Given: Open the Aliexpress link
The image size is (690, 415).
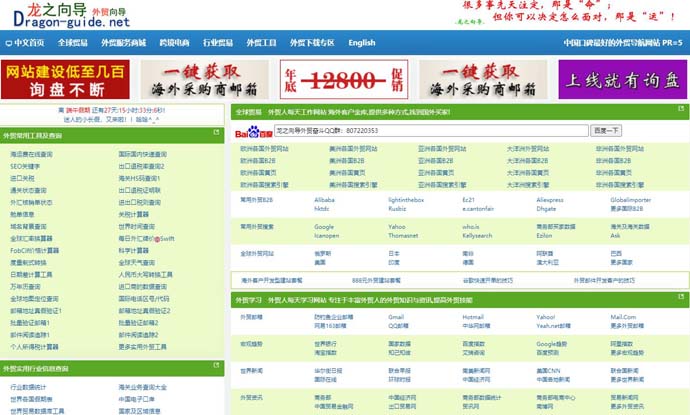Looking at the screenshot, I should (550, 200).
